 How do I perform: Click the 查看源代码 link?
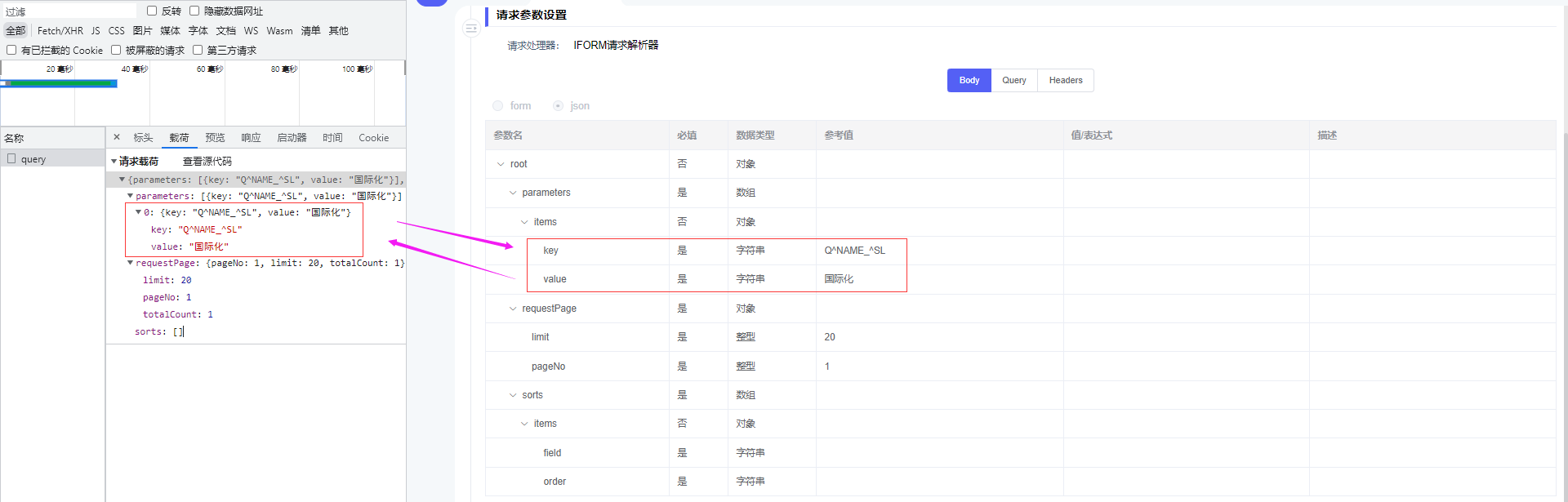pyautogui.click(x=207, y=162)
